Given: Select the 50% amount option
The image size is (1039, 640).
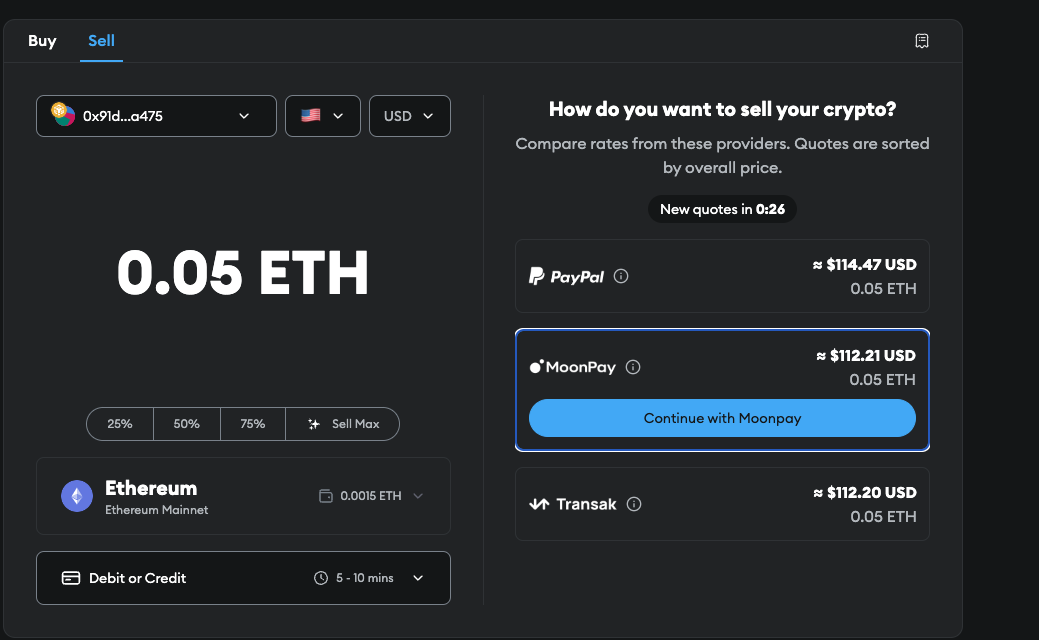Looking at the screenshot, I should (x=186, y=423).
